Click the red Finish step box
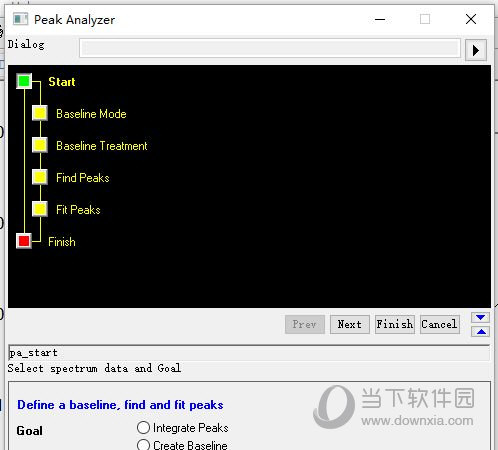 pyautogui.click(x=24, y=241)
